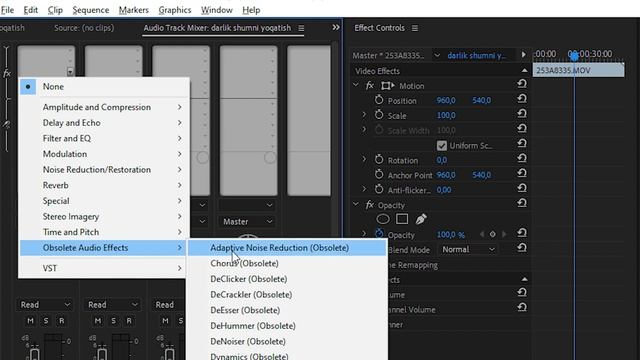Toggle animation stopwatch for Rotation
640x360 pixels.
point(379,160)
